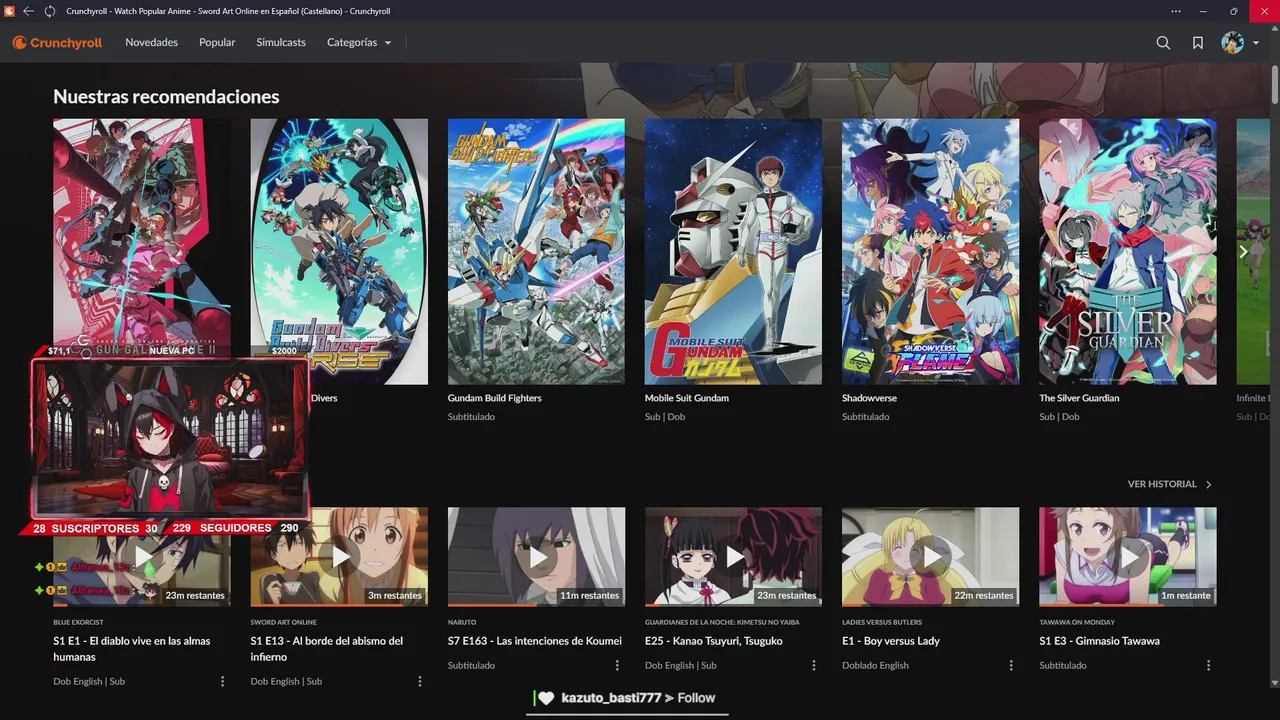Open title Gundam Build Fighters
This screenshot has width=1280, height=720.
[494, 398]
